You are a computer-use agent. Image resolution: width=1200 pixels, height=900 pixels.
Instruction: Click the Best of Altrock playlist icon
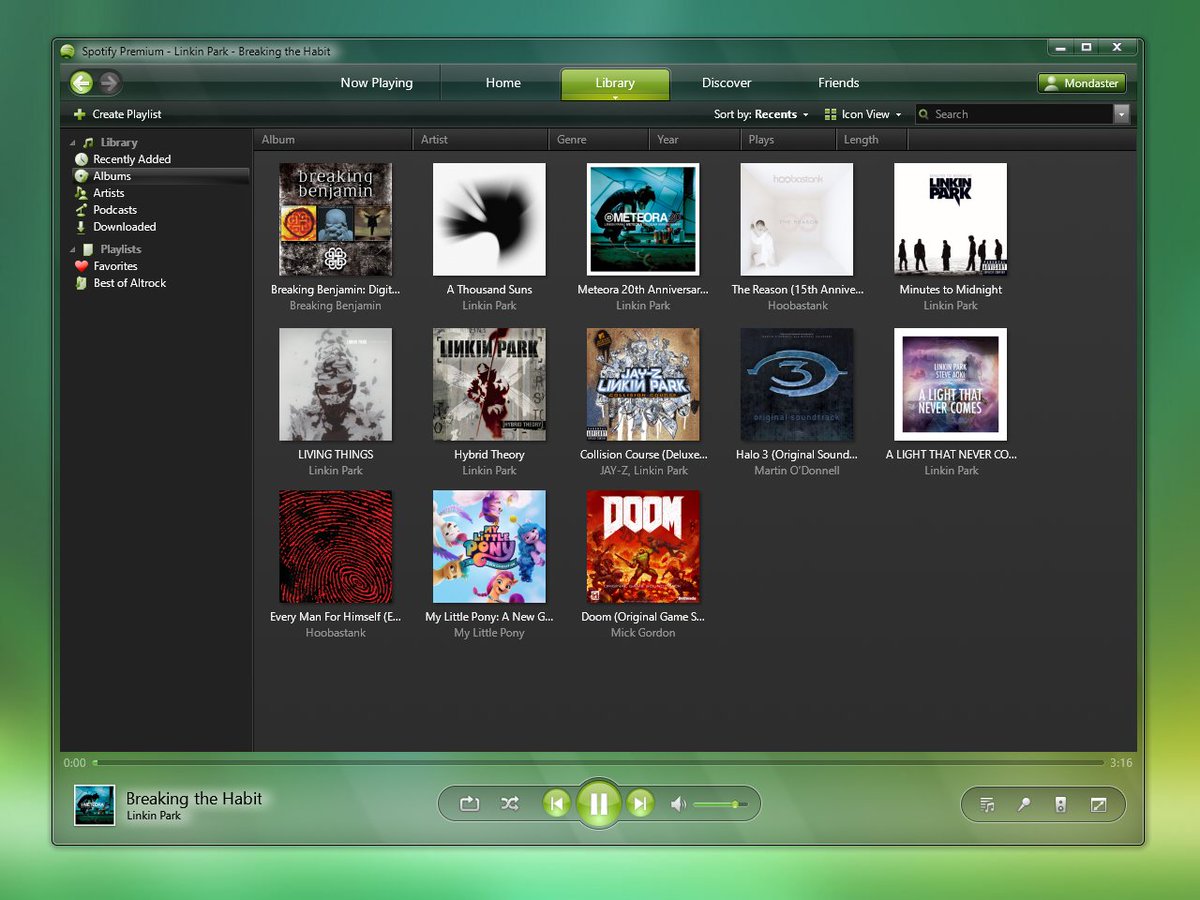click(x=81, y=283)
